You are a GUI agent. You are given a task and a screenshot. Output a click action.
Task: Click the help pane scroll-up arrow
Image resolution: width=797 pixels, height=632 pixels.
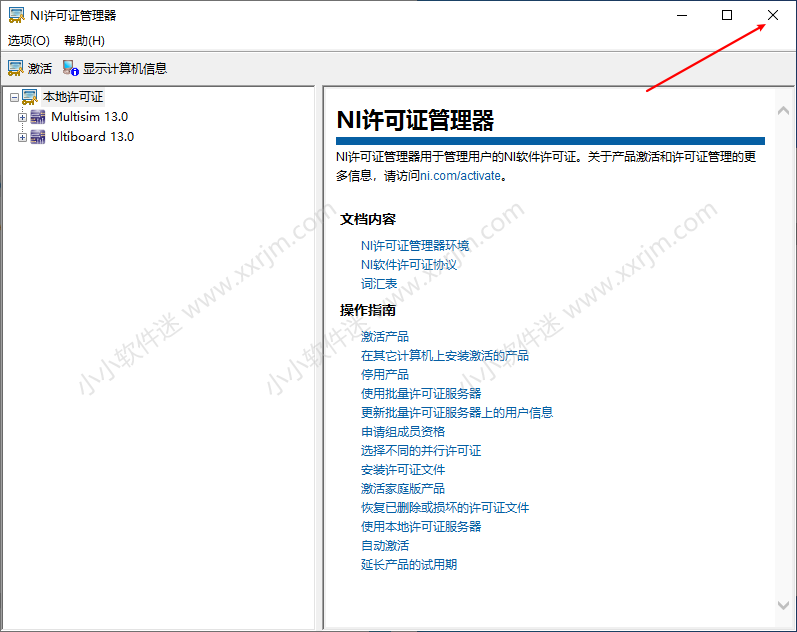[x=783, y=110]
